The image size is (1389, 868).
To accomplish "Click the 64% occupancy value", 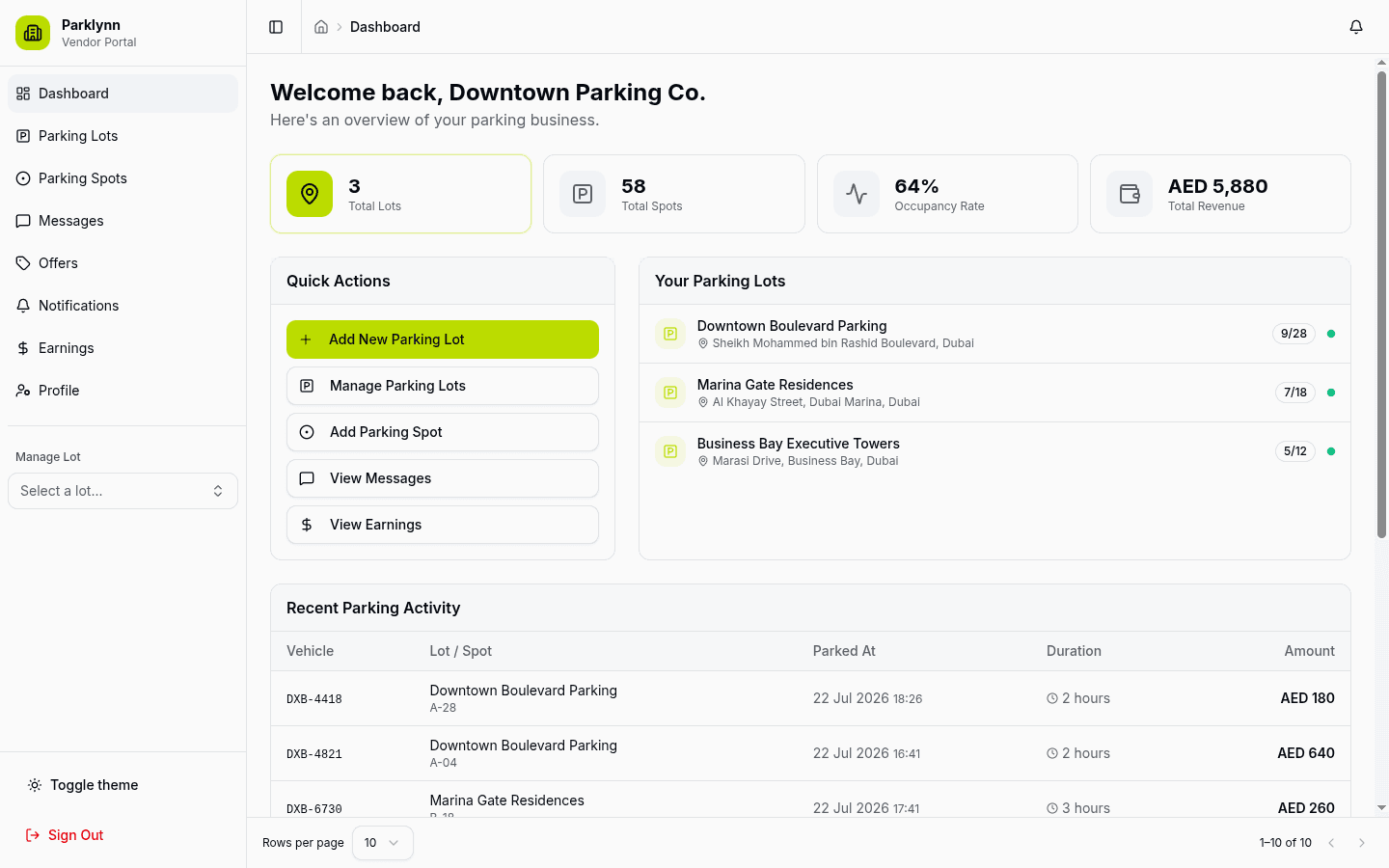I will point(916,186).
